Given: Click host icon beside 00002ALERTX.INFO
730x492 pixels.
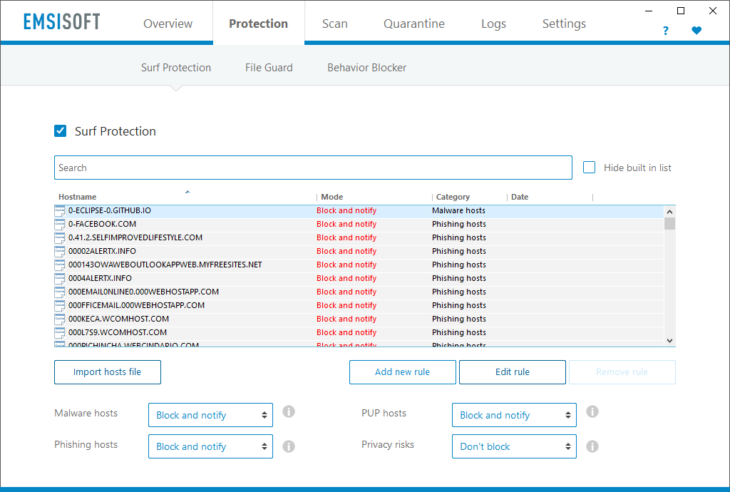Looking at the screenshot, I should (x=60, y=251).
